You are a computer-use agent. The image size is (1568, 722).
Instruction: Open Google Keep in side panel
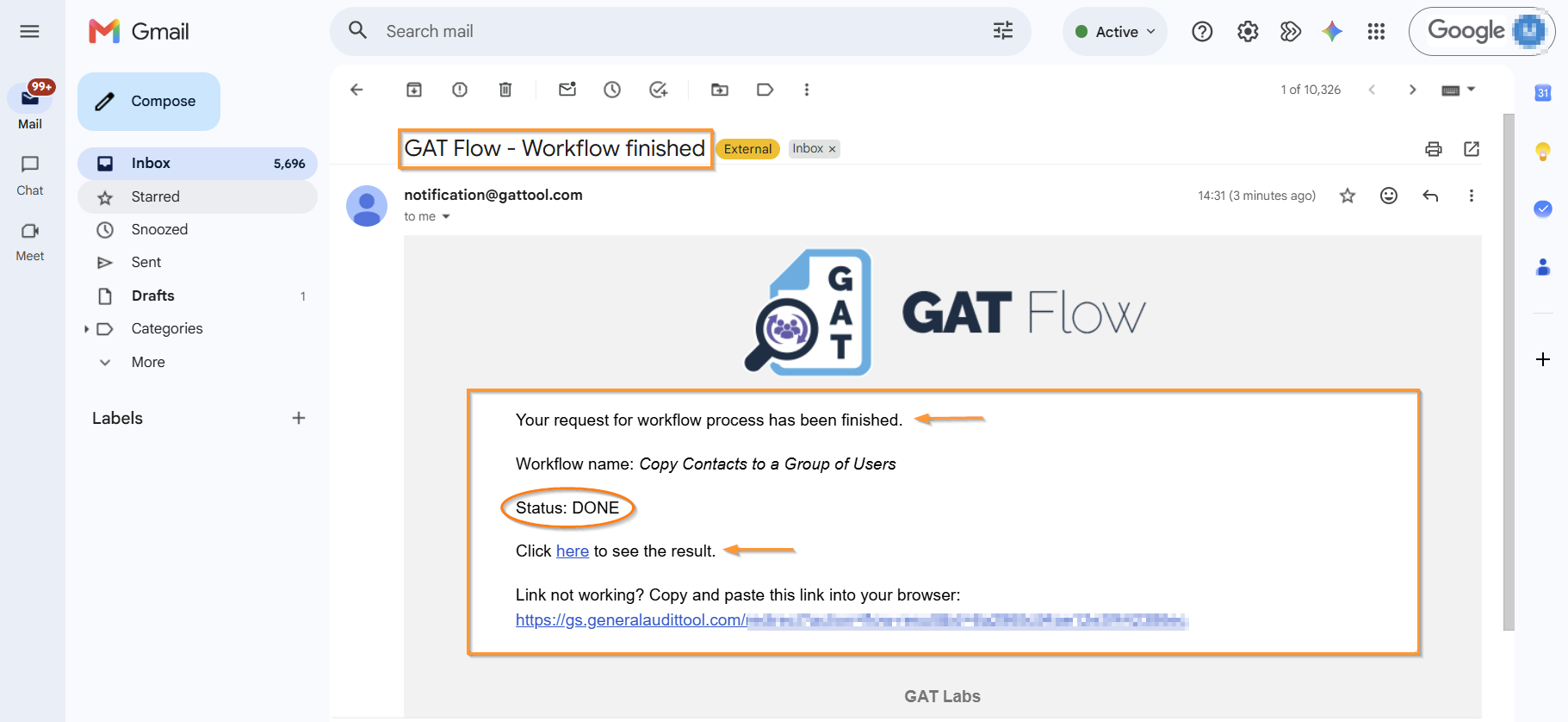click(x=1543, y=152)
